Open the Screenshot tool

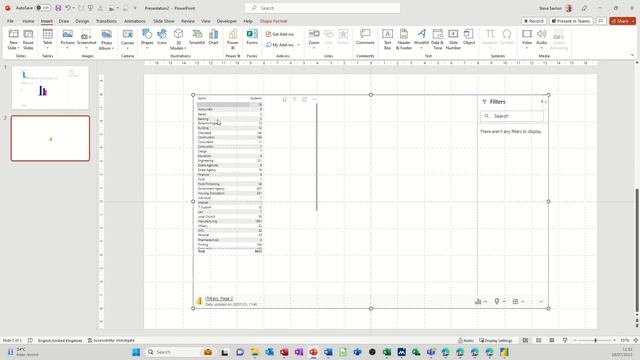coord(86,40)
